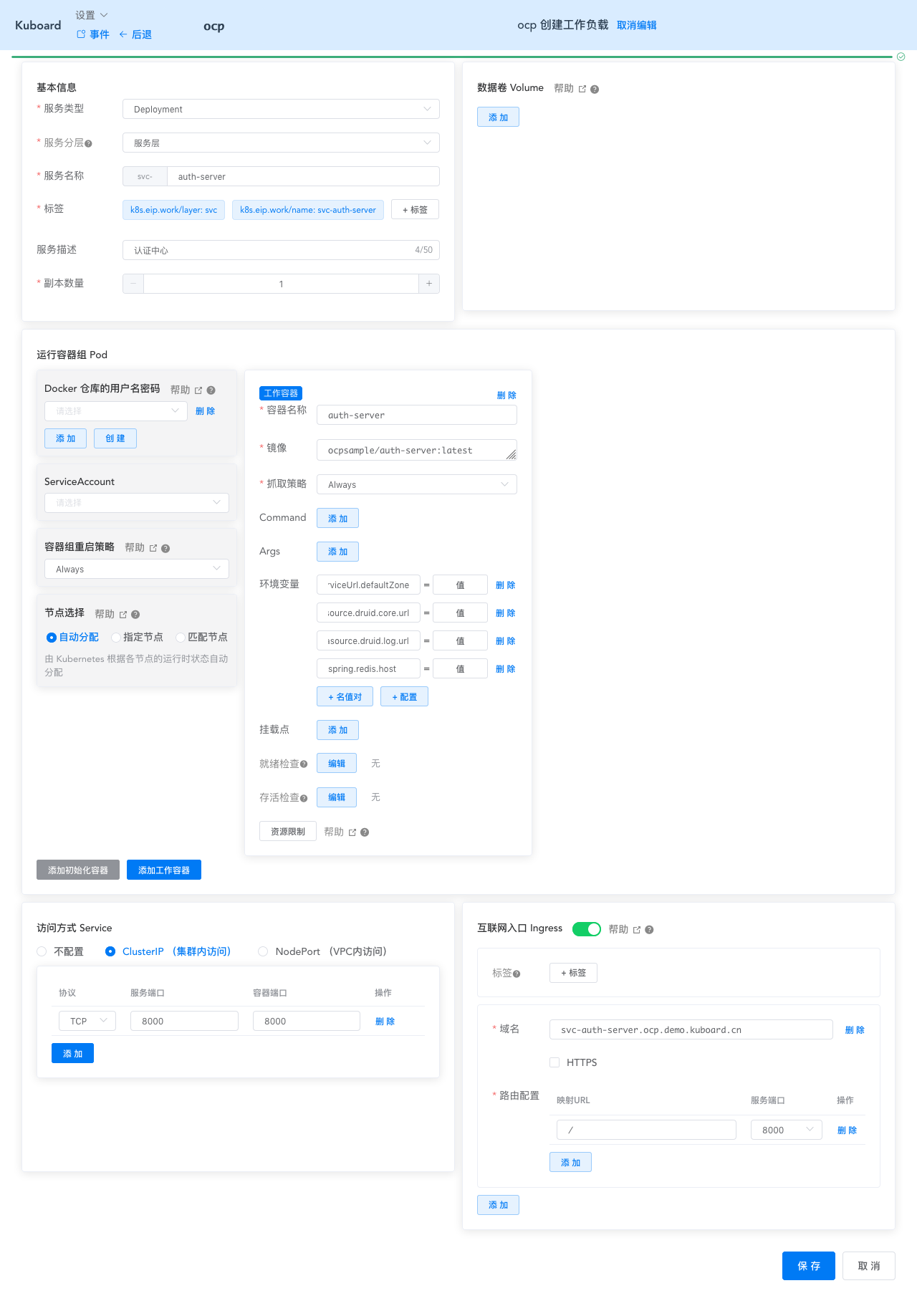Screen dimensions: 917x1316
Task: Click question mark icon beside 资源限制 help
Action: [x=365, y=832]
